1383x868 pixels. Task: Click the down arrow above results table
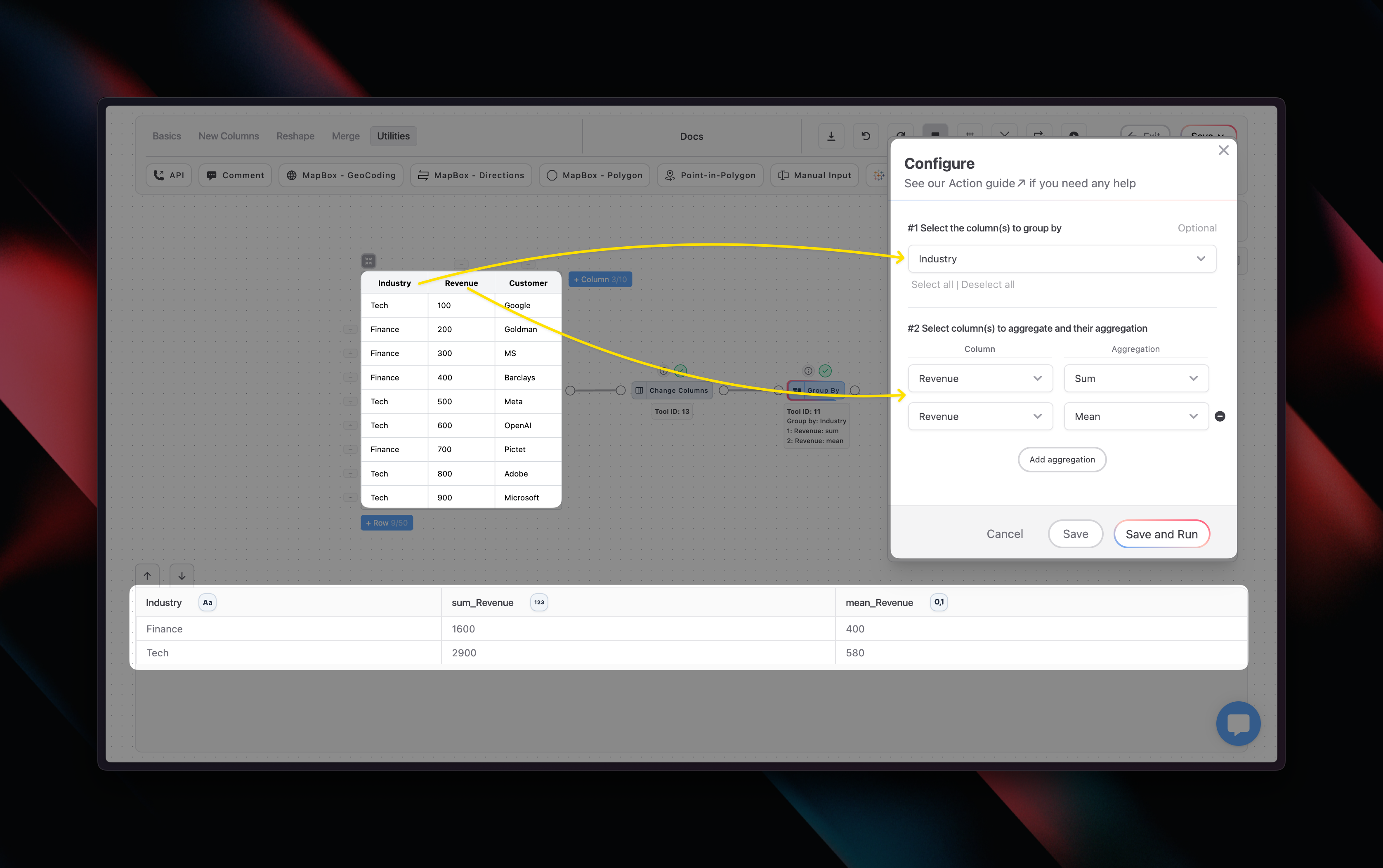[x=182, y=576]
